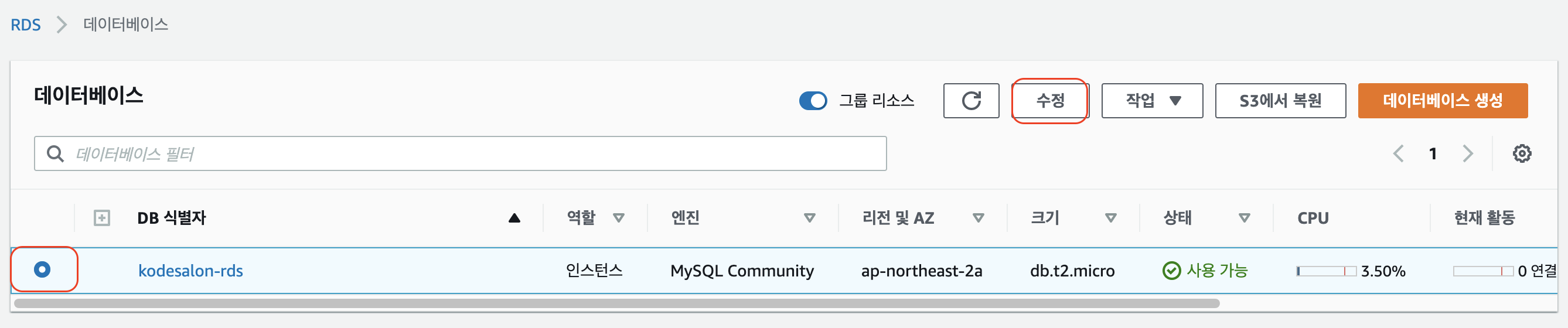Viewport: 1568px width, 328px height.
Task: Click the 수정 modify button
Action: [x=1050, y=100]
